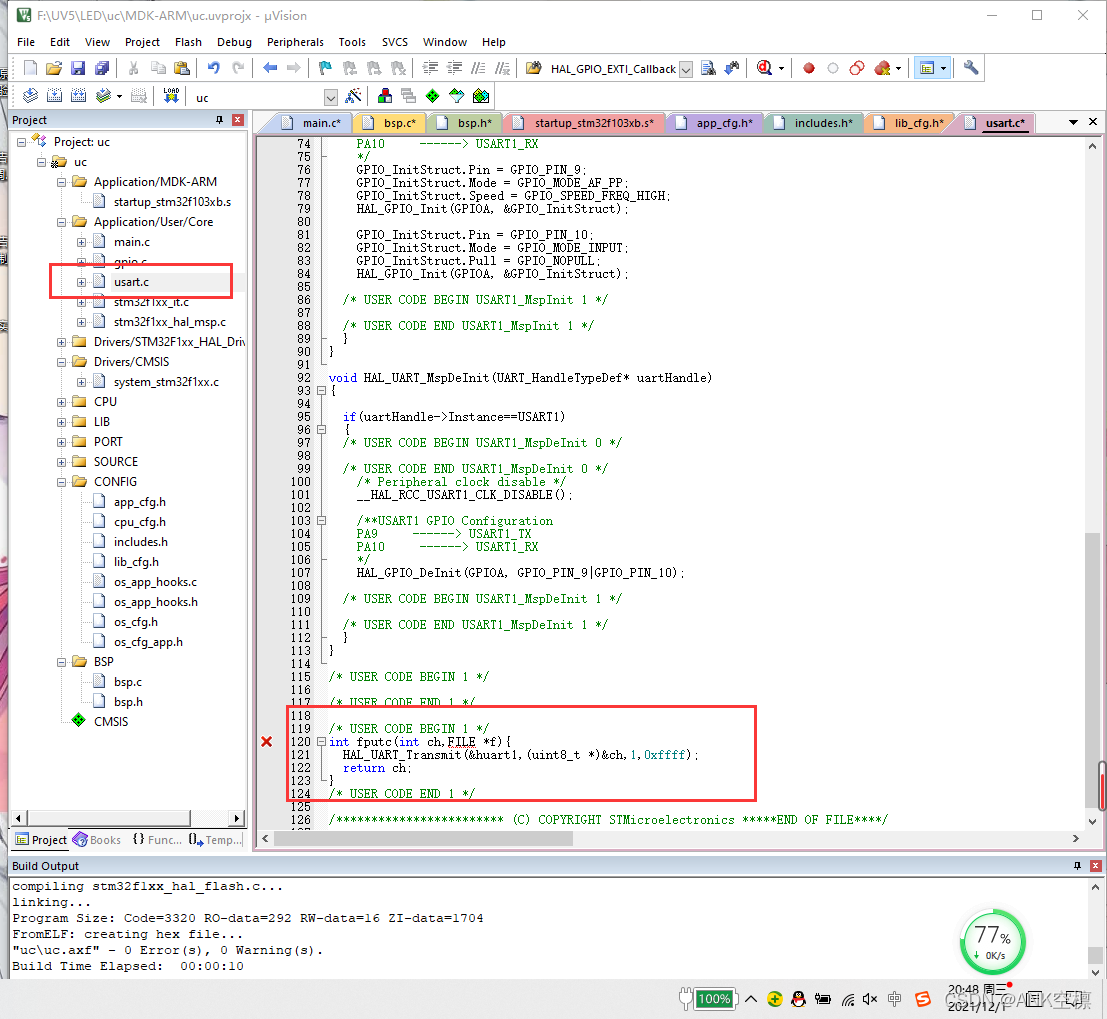1107x1019 pixels.
Task: Click the speaker volume tray icon
Action: coord(870,999)
